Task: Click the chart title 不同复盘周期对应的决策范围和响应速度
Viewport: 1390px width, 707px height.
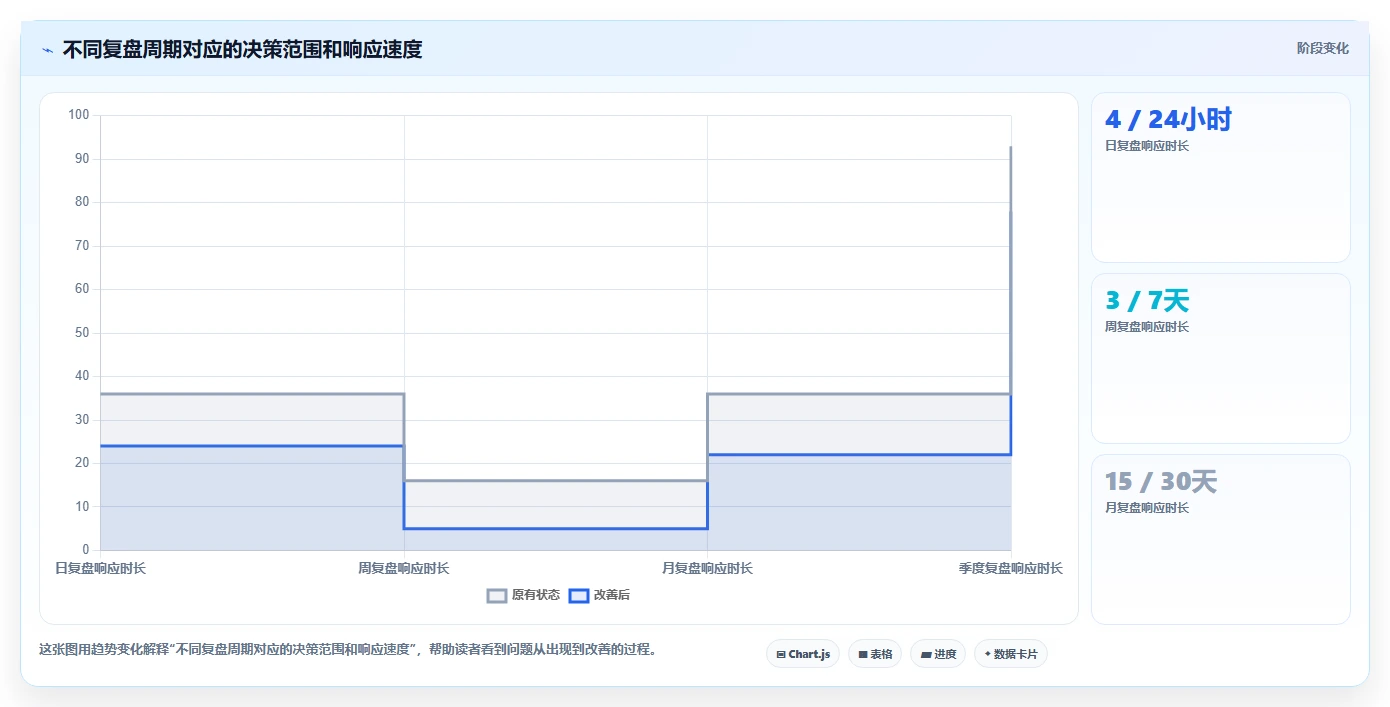Action: [242, 49]
